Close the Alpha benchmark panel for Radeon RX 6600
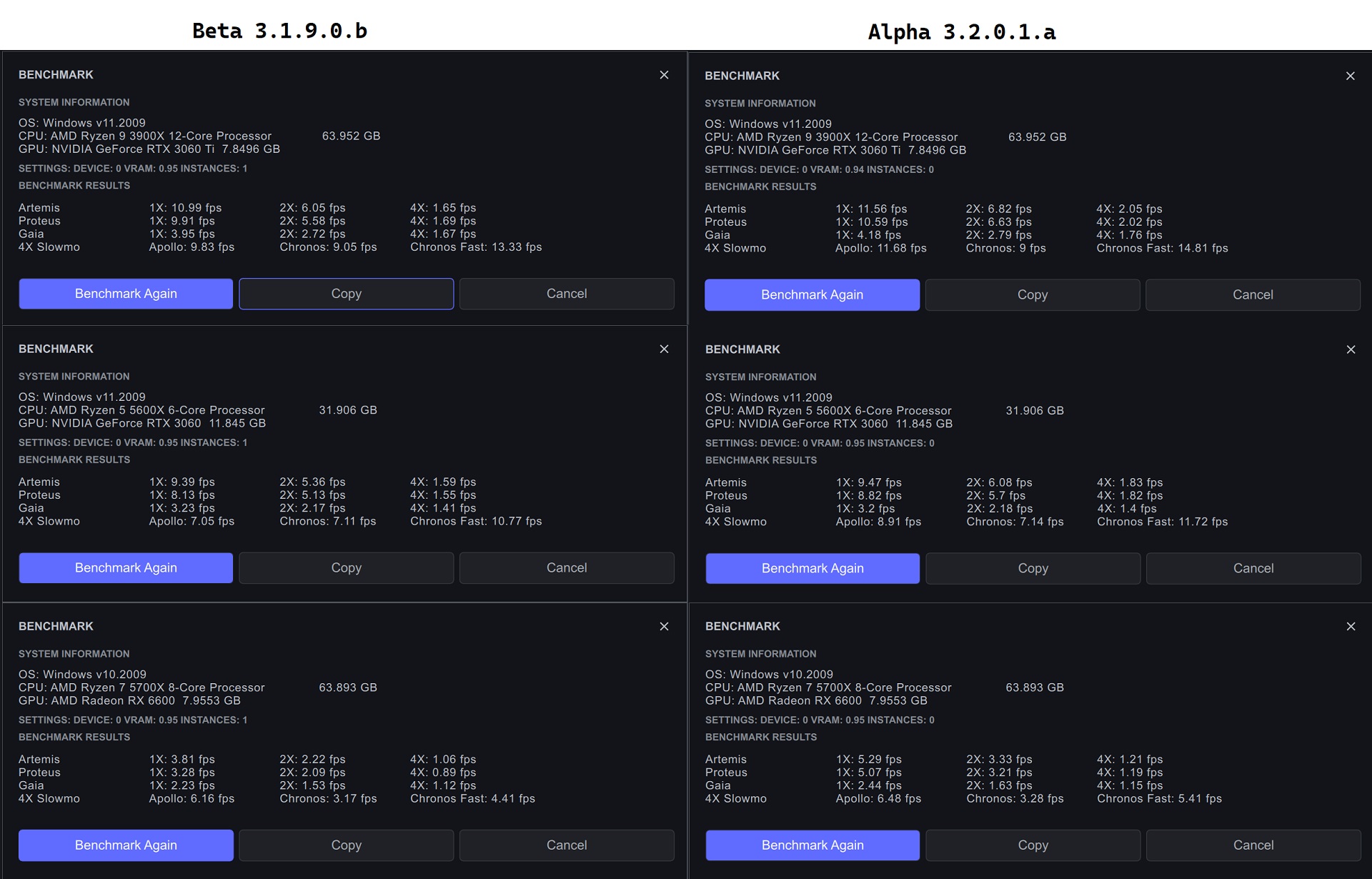Image resolution: width=1372 pixels, height=879 pixels. 1350,627
